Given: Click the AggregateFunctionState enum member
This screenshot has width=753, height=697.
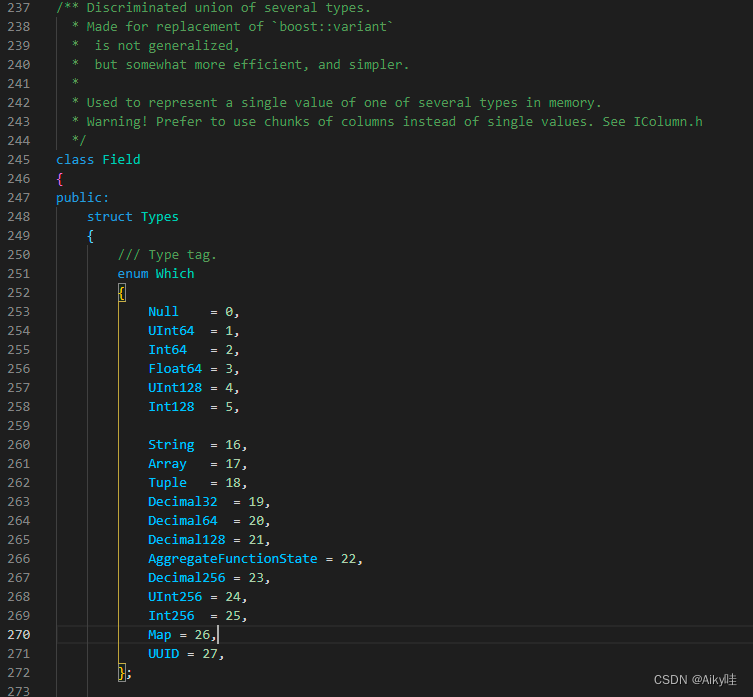Looking at the screenshot, I should [x=233, y=559].
